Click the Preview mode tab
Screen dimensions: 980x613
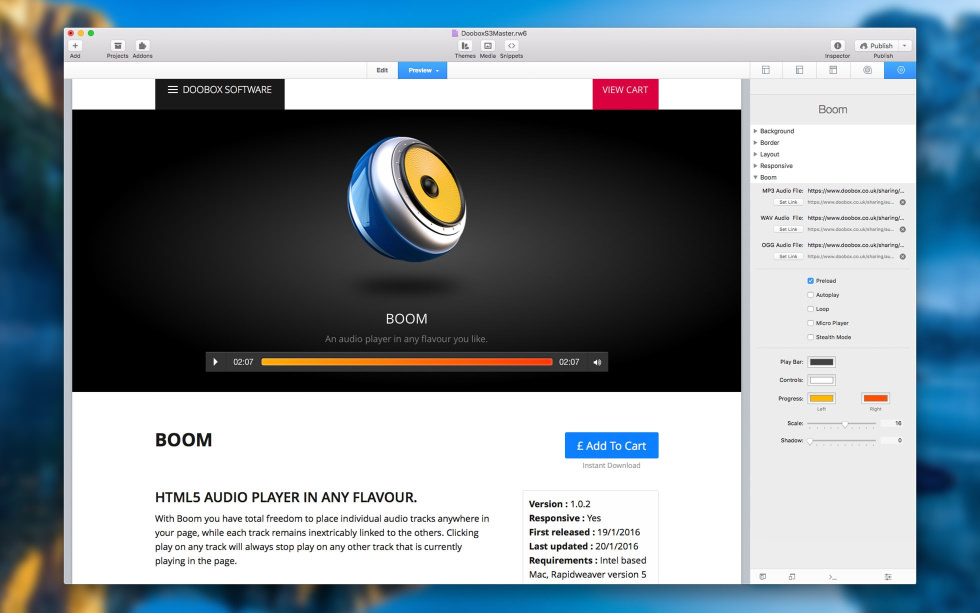tap(422, 70)
